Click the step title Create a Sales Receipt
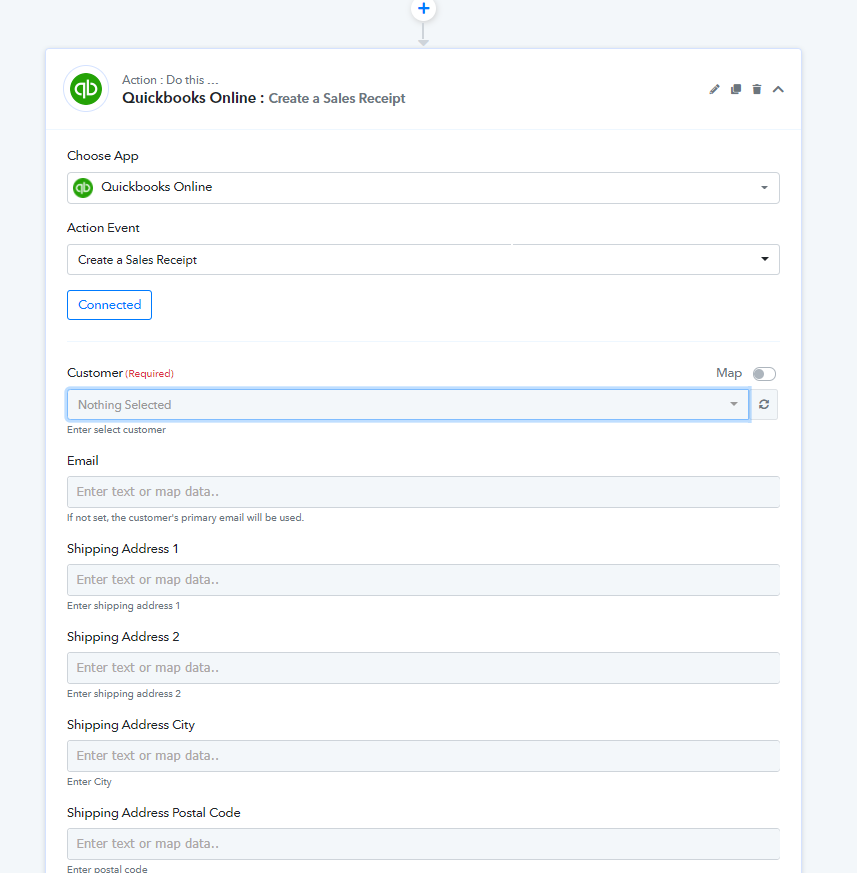Image resolution: width=857 pixels, height=873 pixels. click(x=337, y=99)
